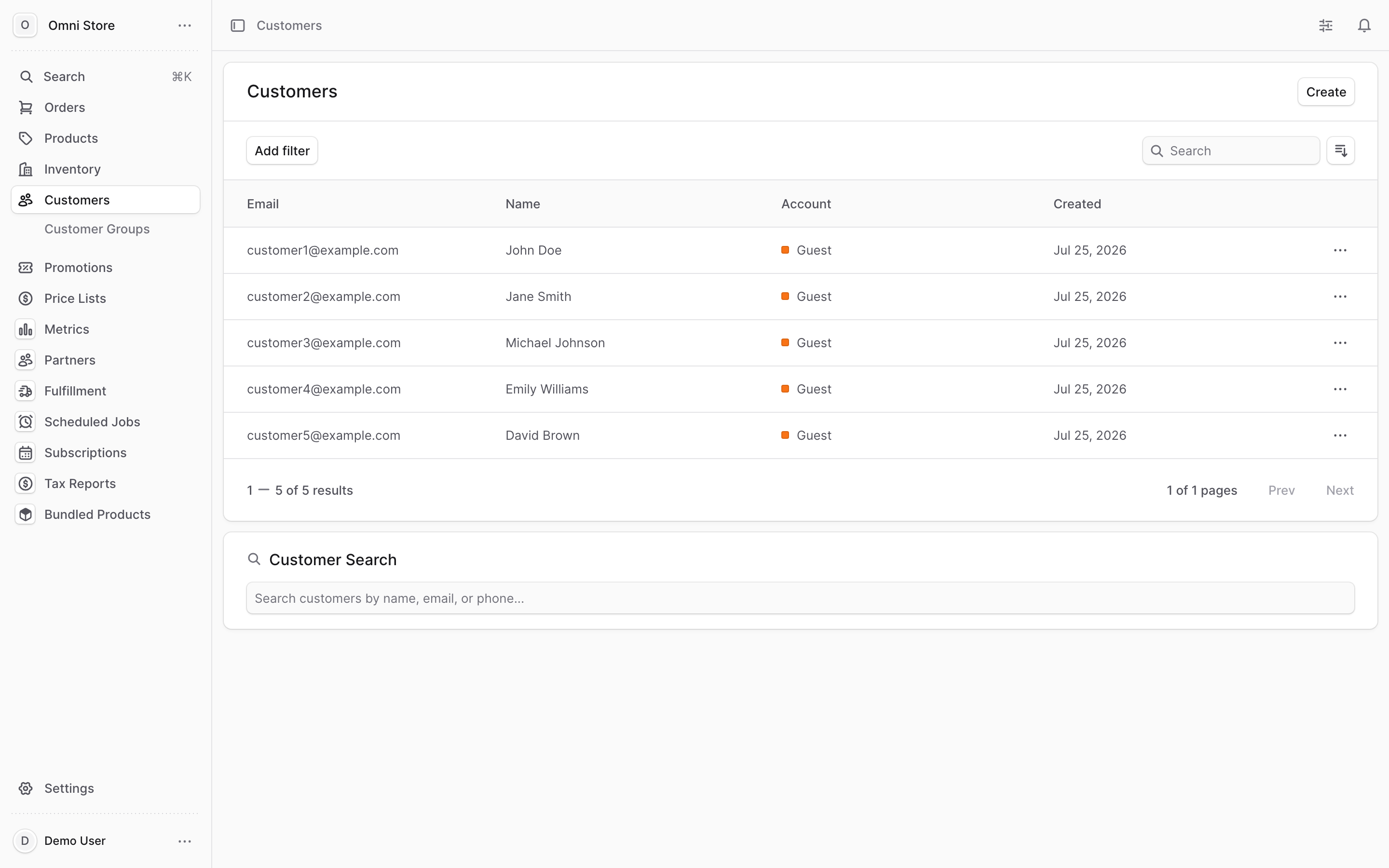1389x868 pixels.
Task: Click the Promotions coupon icon
Action: [x=26, y=268]
